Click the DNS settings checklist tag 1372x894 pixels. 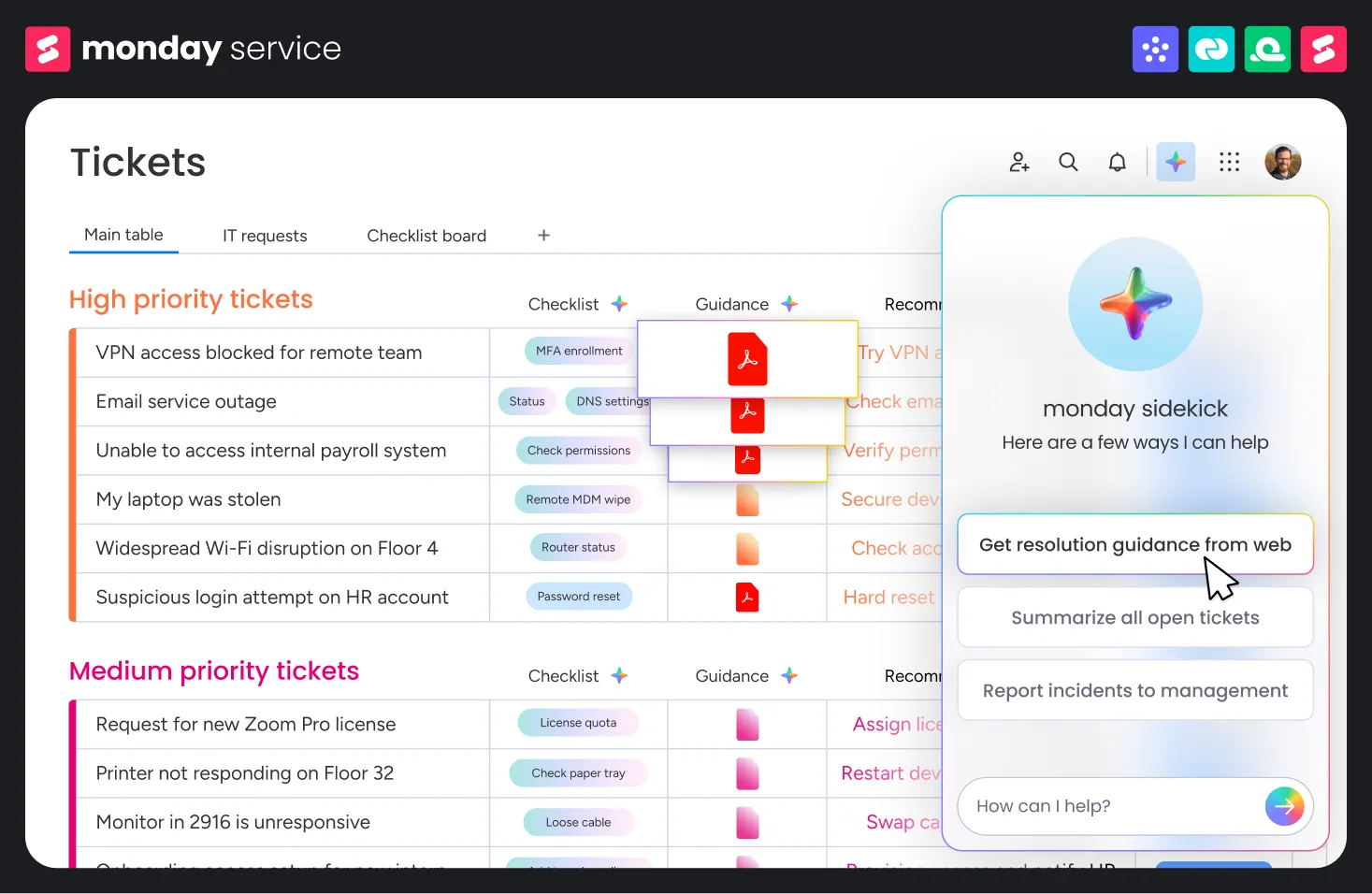[x=608, y=401]
